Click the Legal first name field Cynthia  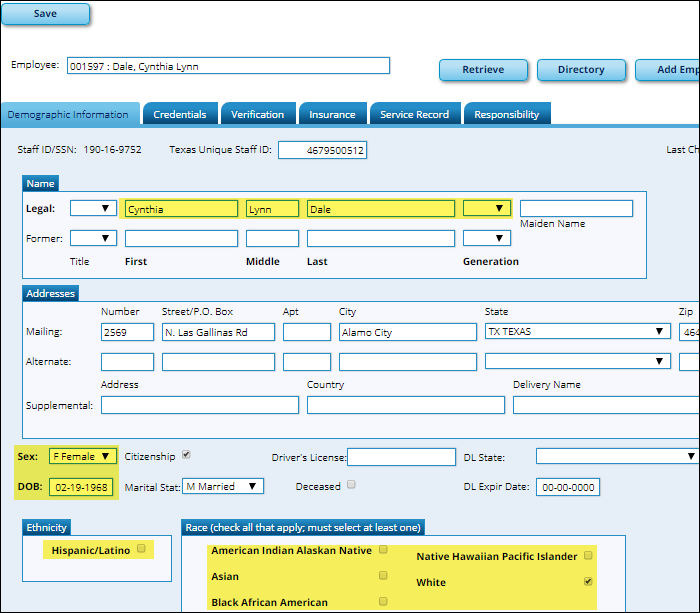pyautogui.click(x=181, y=209)
